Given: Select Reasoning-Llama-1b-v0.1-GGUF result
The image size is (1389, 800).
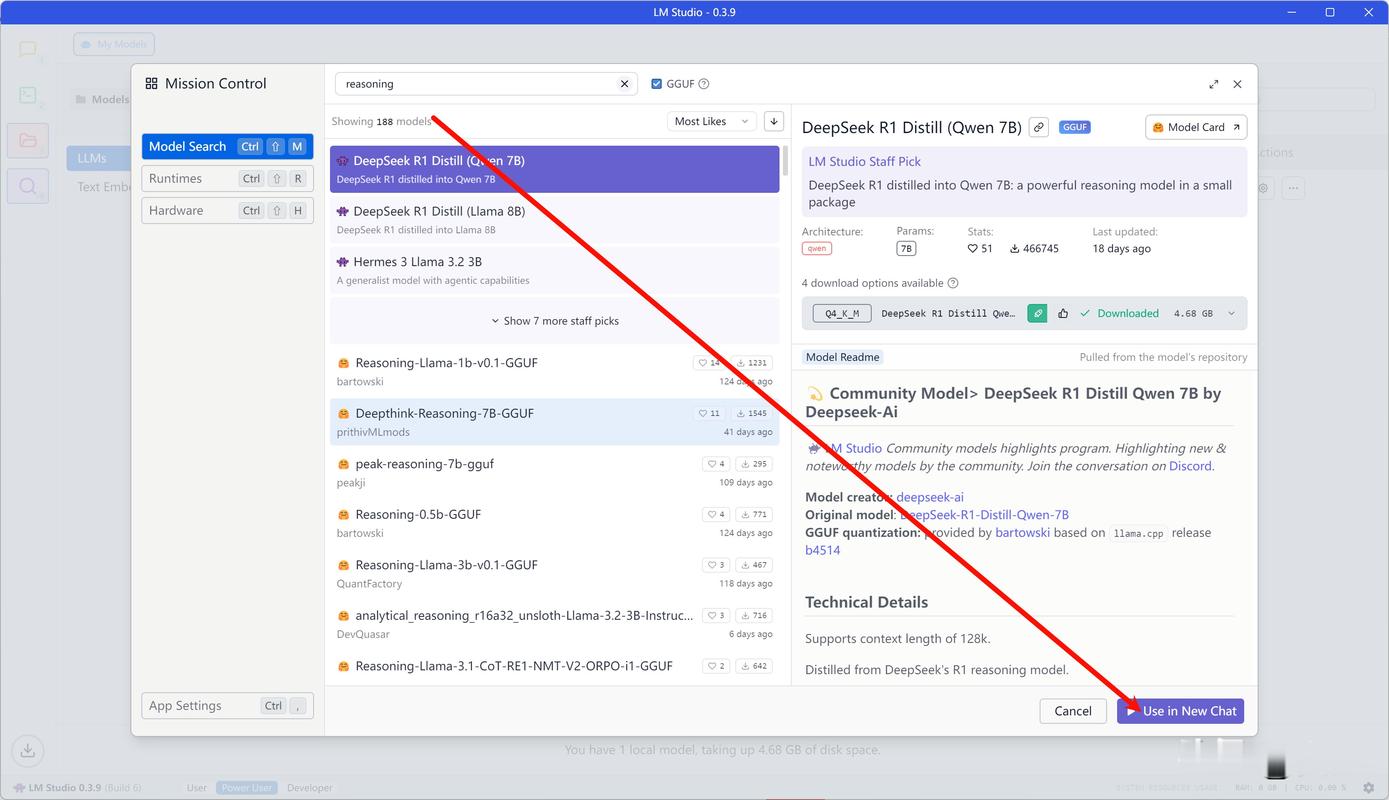Looking at the screenshot, I should (x=555, y=371).
